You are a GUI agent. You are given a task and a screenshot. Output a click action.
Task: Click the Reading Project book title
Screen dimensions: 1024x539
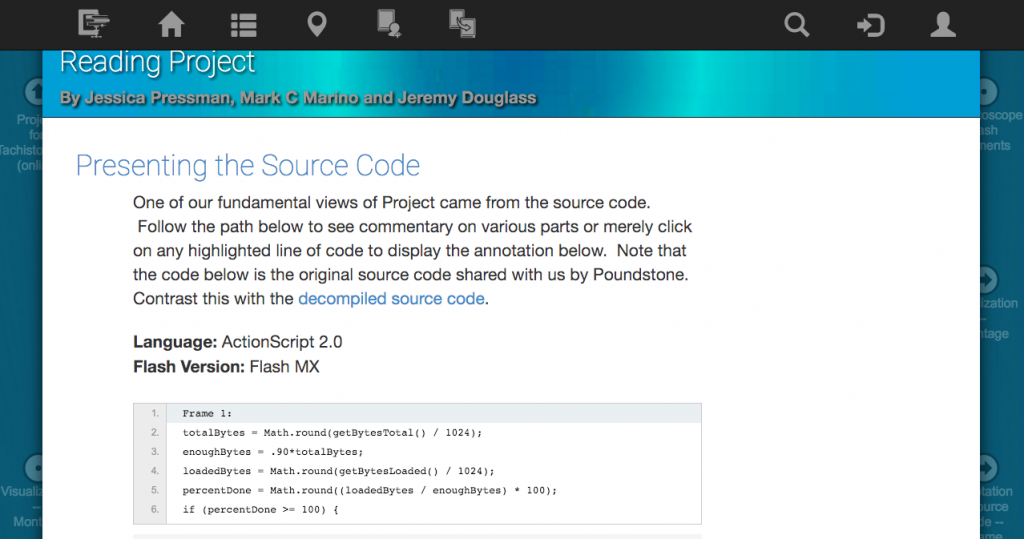tap(157, 63)
